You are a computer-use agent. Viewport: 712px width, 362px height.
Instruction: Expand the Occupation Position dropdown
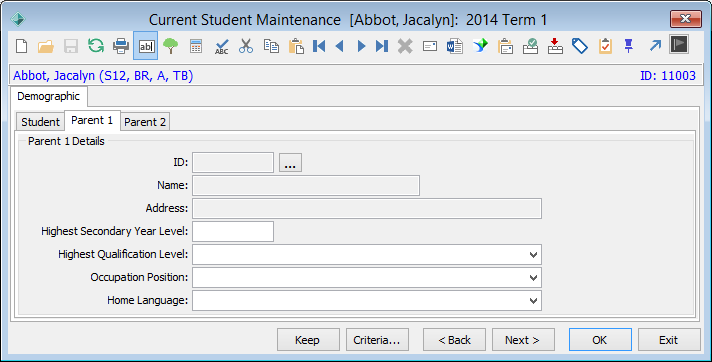click(x=534, y=278)
